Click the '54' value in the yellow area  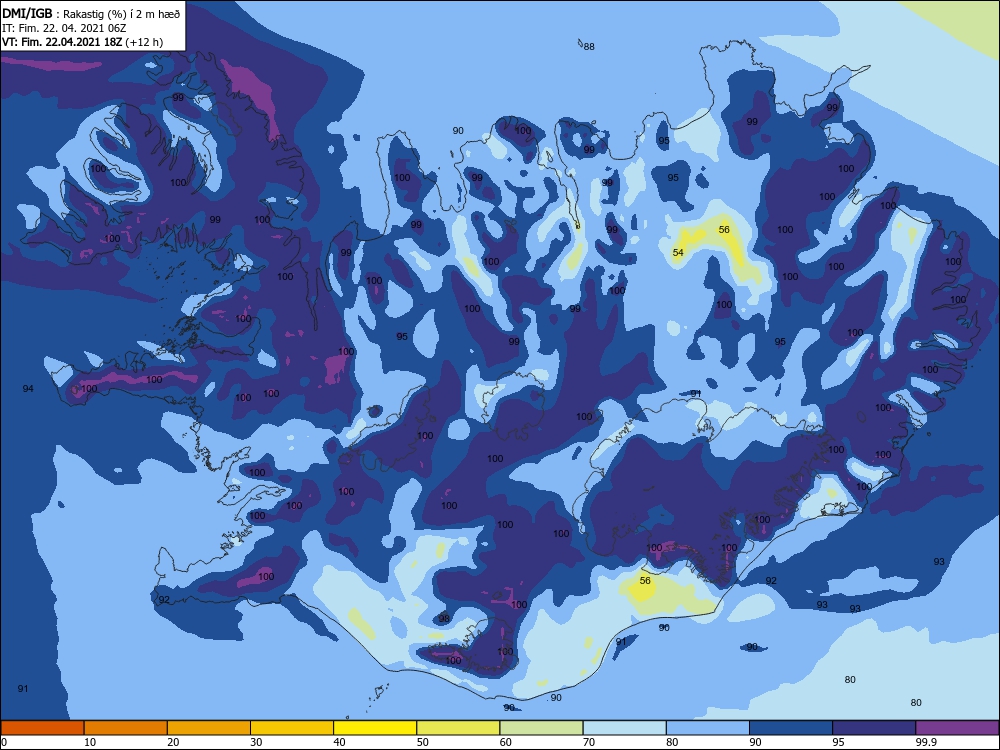click(678, 253)
